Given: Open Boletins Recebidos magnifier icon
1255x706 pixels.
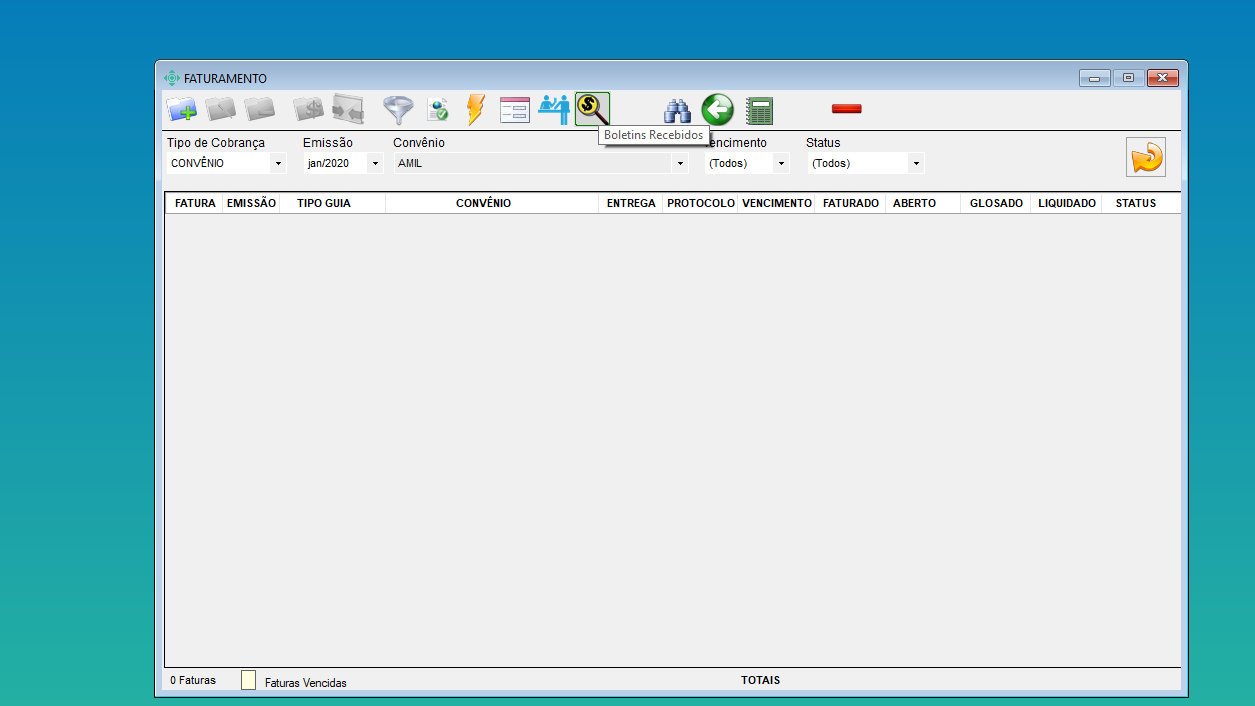Looking at the screenshot, I should point(592,109).
